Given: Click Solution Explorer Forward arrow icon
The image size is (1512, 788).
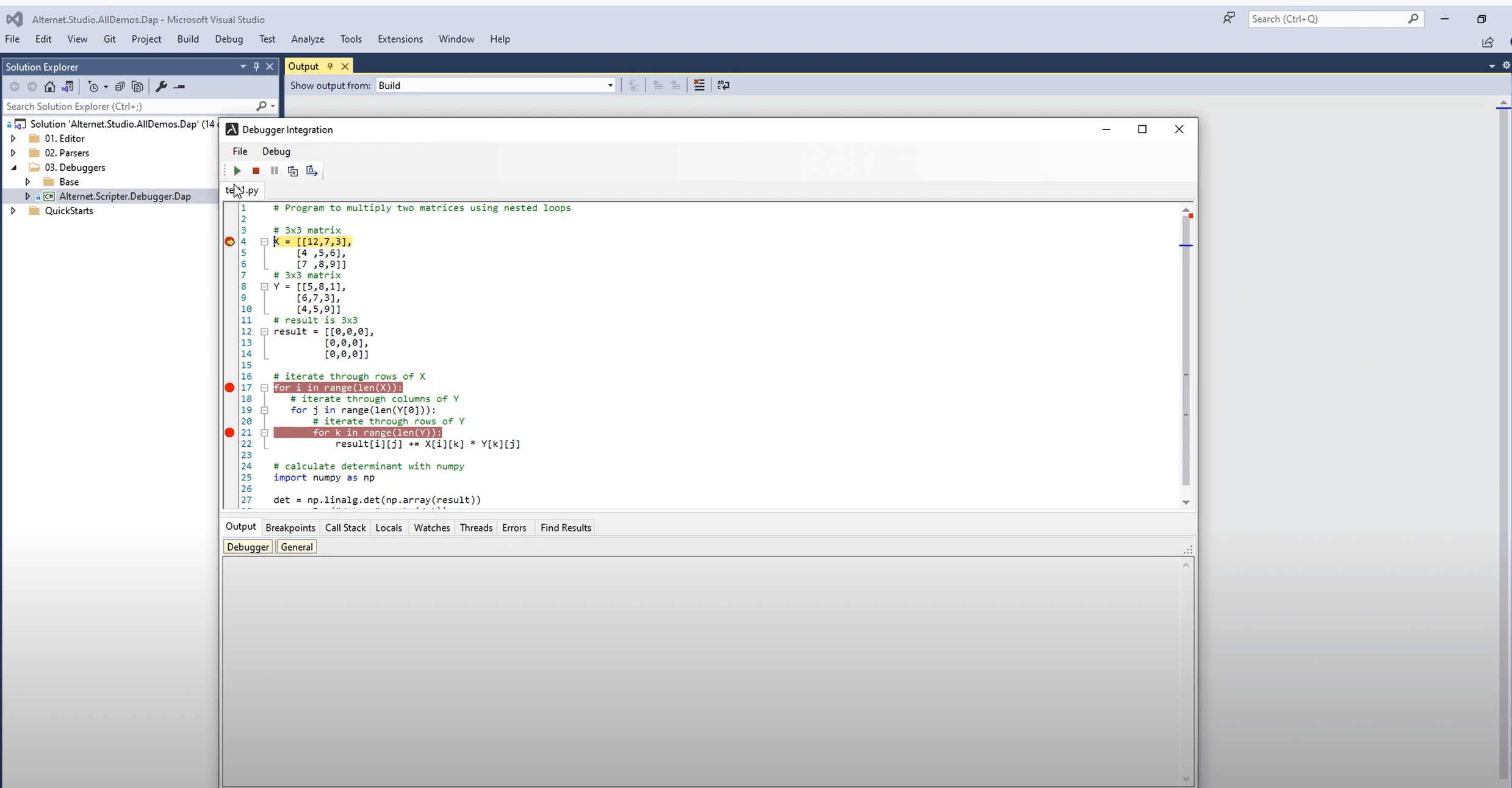Looking at the screenshot, I should (x=32, y=87).
